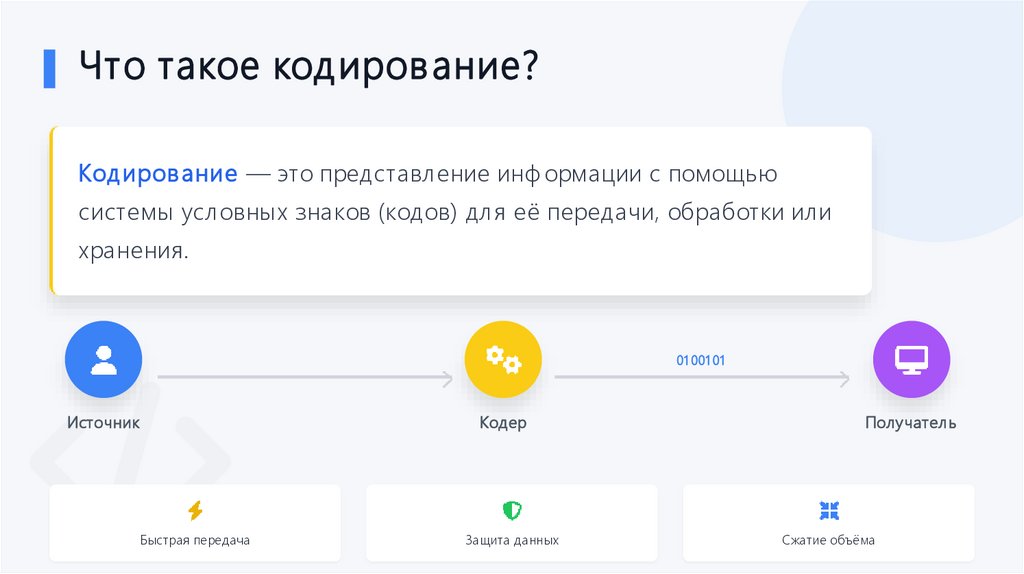Click the purple Получатель monitor icon
1024x574 pixels.
tap(911, 359)
